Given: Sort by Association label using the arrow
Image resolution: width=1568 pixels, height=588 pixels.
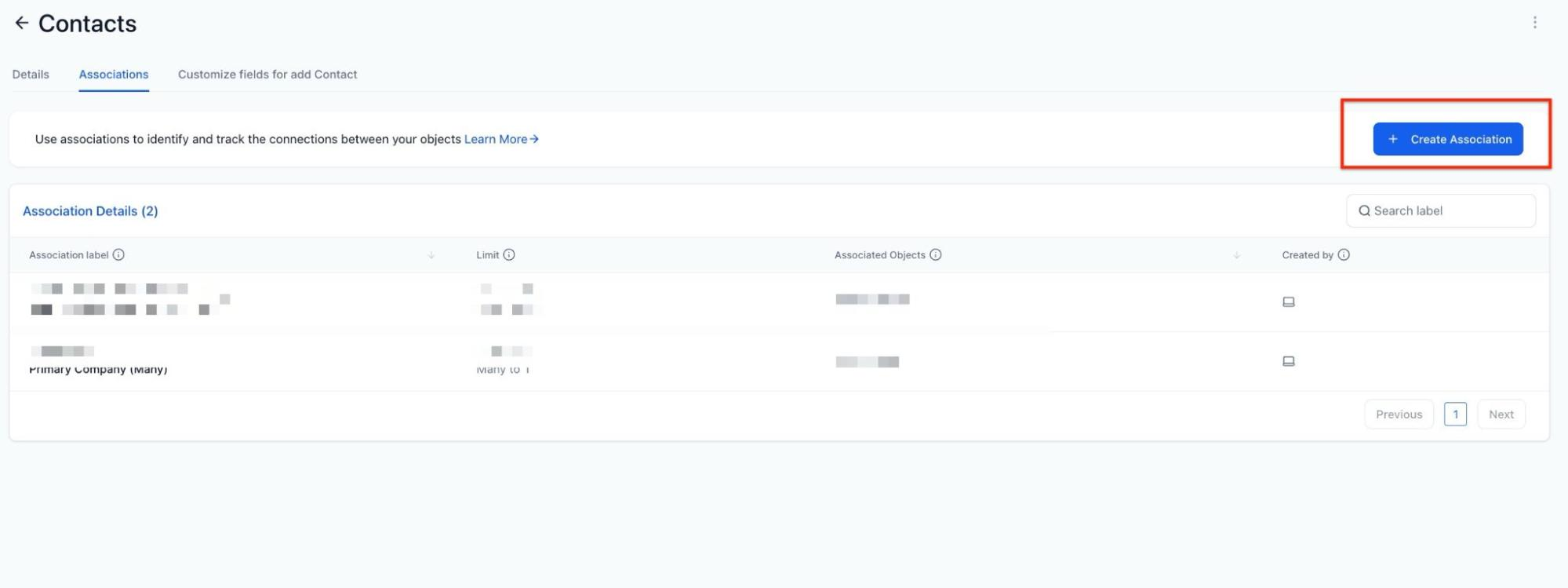Looking at the screenshot, I should (431, 256).
